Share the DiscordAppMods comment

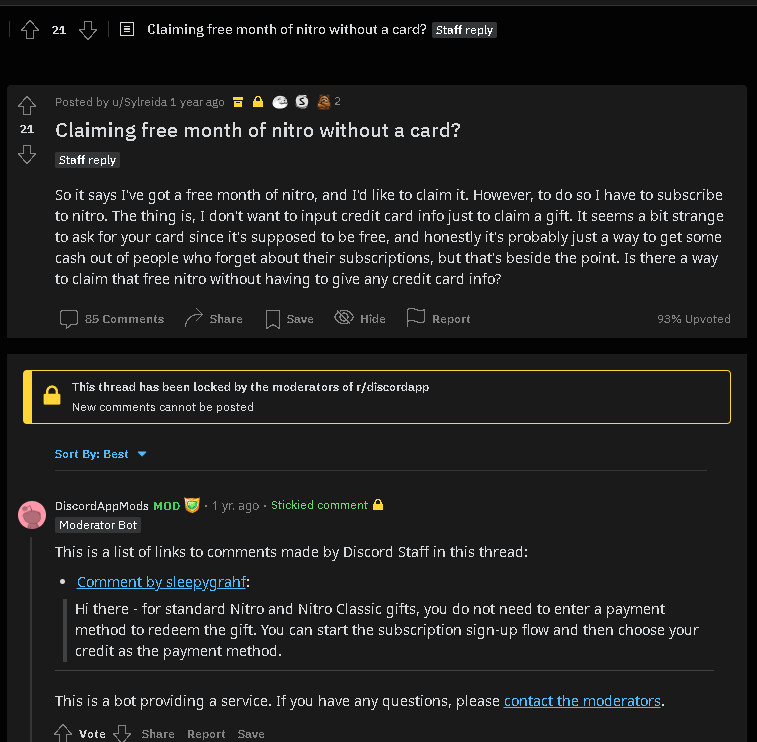click(158, 734)
